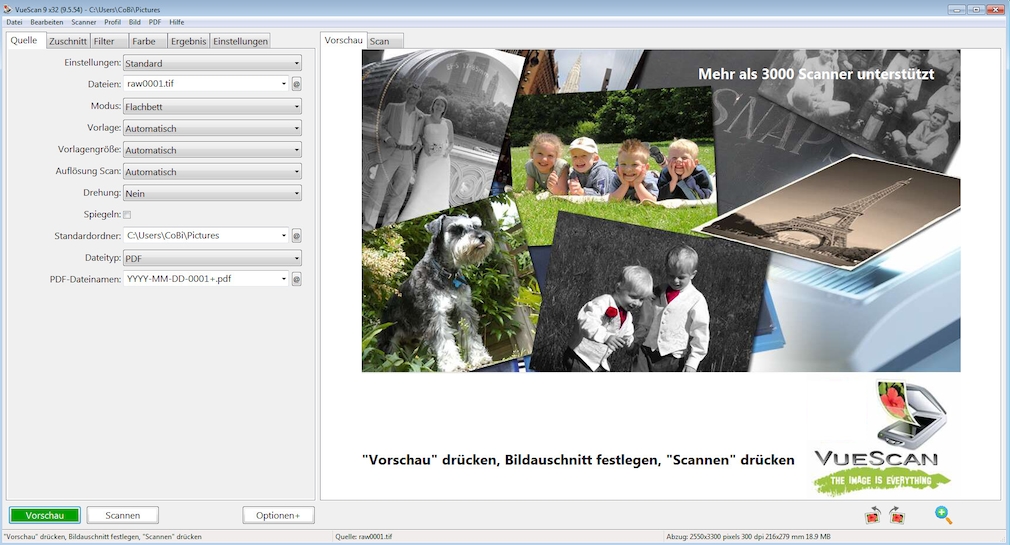Click the @ button beside Standardordner
Image resolution: width=1010 pixels, height=545 pixels.
click(296, 236)
